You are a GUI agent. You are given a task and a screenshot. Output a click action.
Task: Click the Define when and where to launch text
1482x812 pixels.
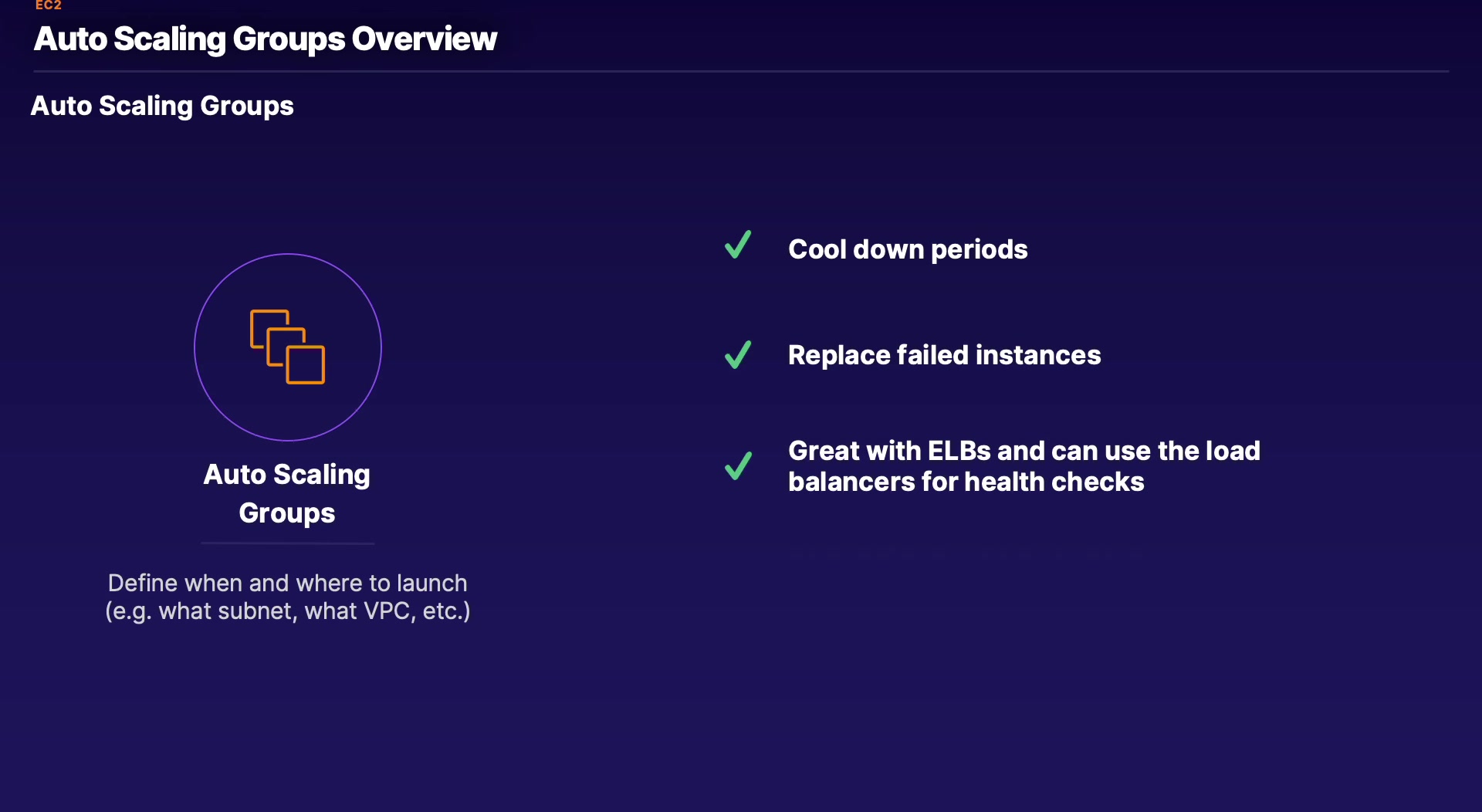pyautogui.click(x=287, y=583)
